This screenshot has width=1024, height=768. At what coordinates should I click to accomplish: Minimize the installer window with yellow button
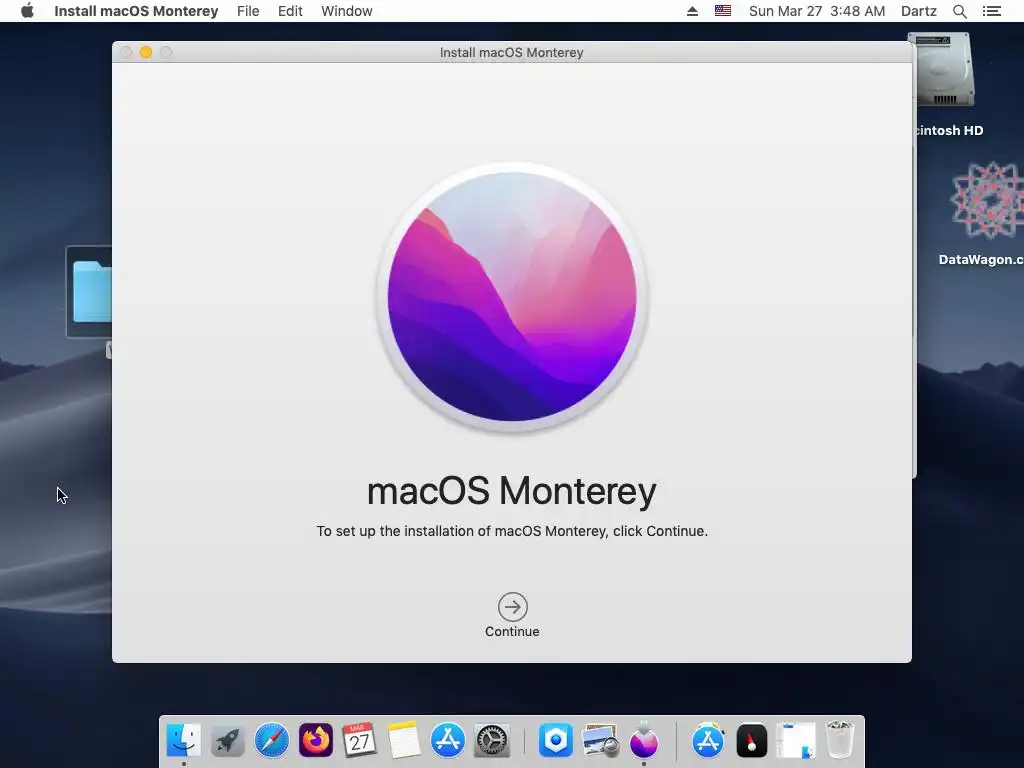[x=146, y=52]
